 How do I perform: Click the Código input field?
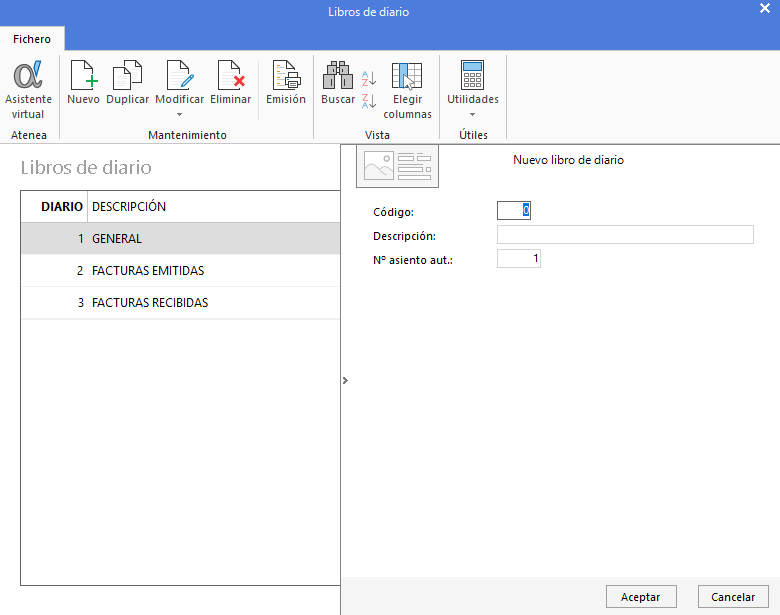point(514,210)
